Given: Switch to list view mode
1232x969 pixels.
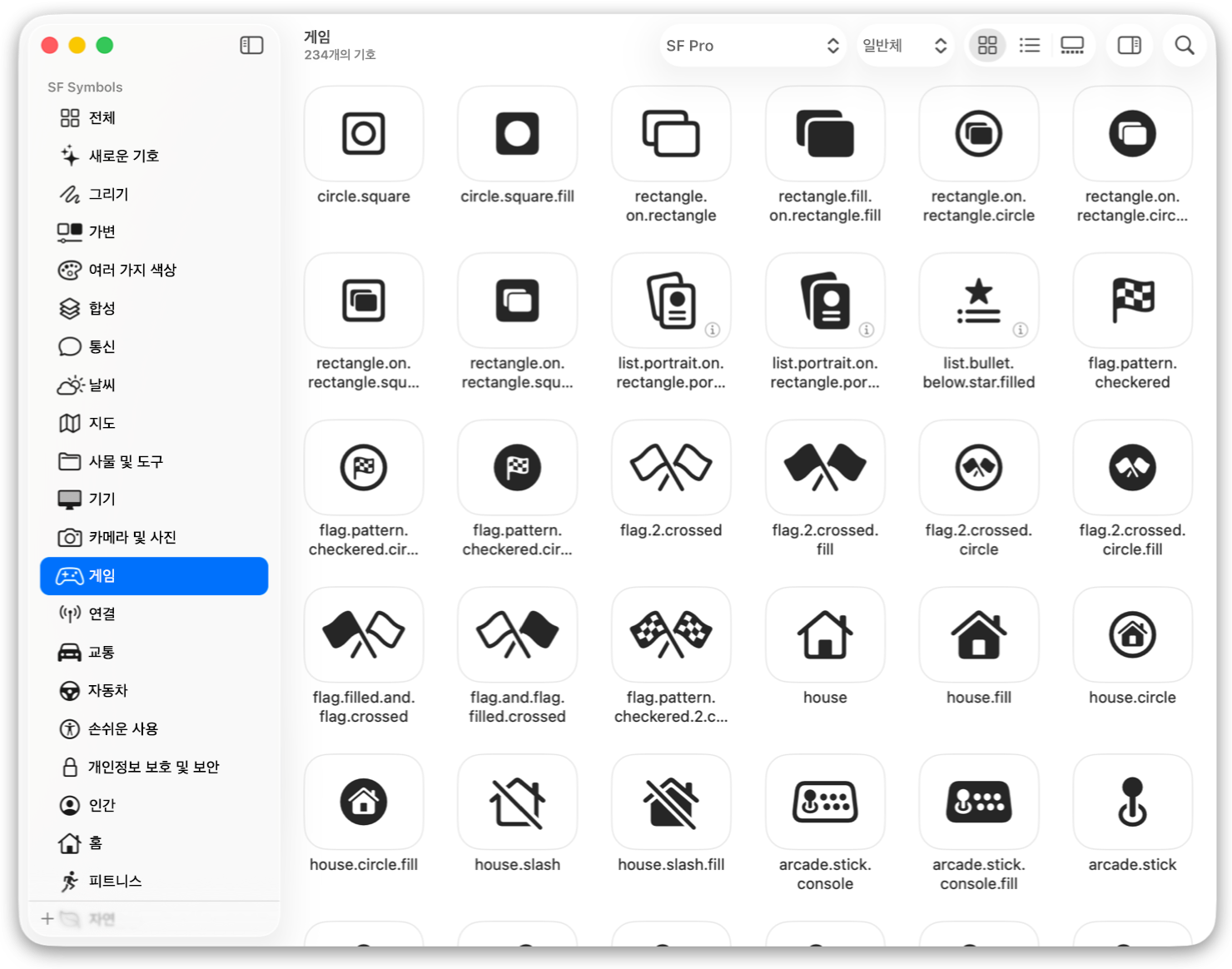Looking at the screenshot, I should (1030, 46).
